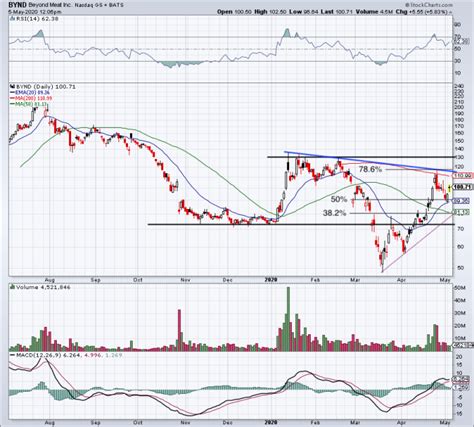The width and height of the screenshot is (474, 427).
Task: Click the '40M' label on volume axis
Action: [x=460, y=300]
